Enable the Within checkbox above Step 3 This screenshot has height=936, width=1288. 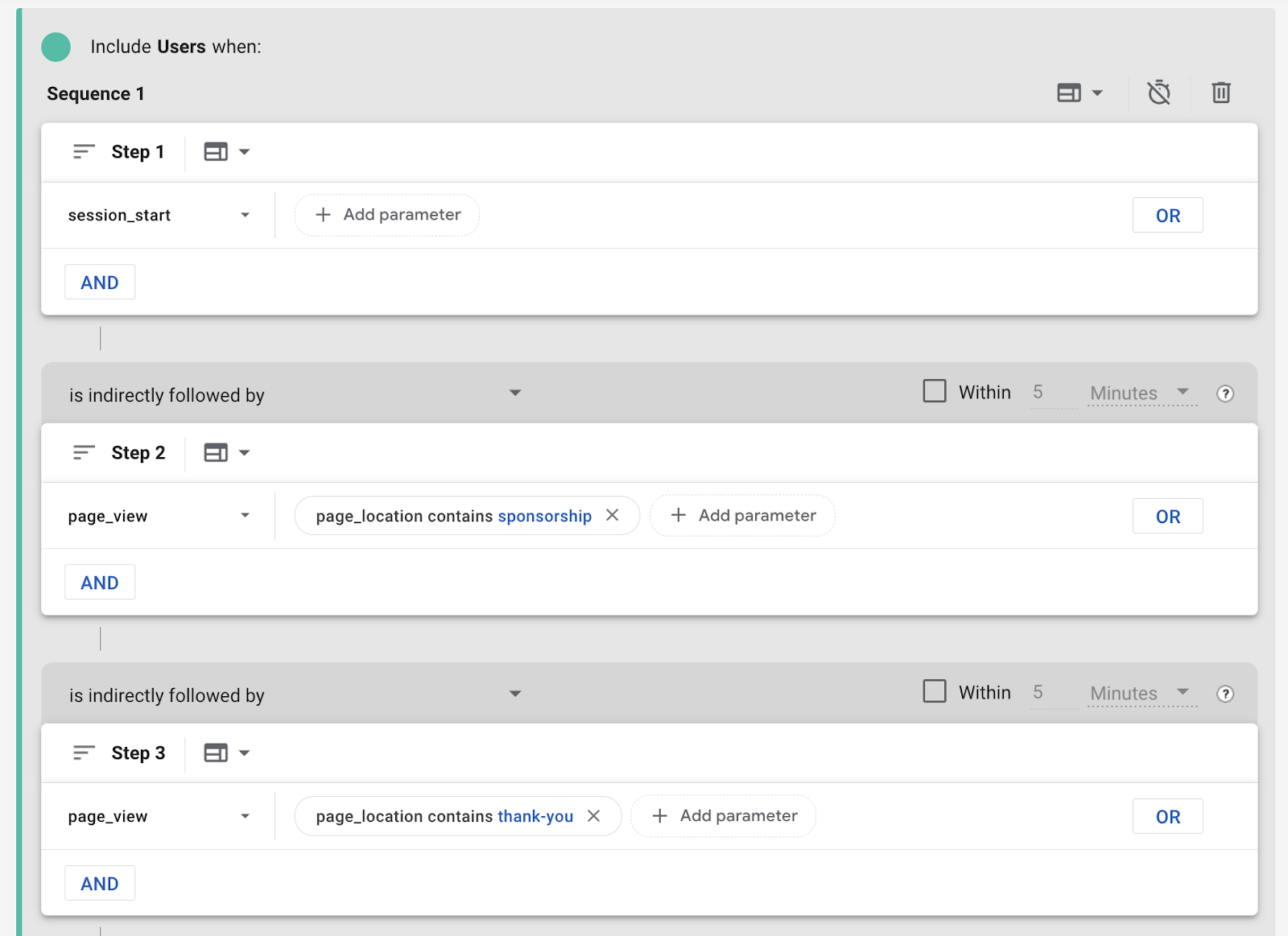(x=934, y=692)
